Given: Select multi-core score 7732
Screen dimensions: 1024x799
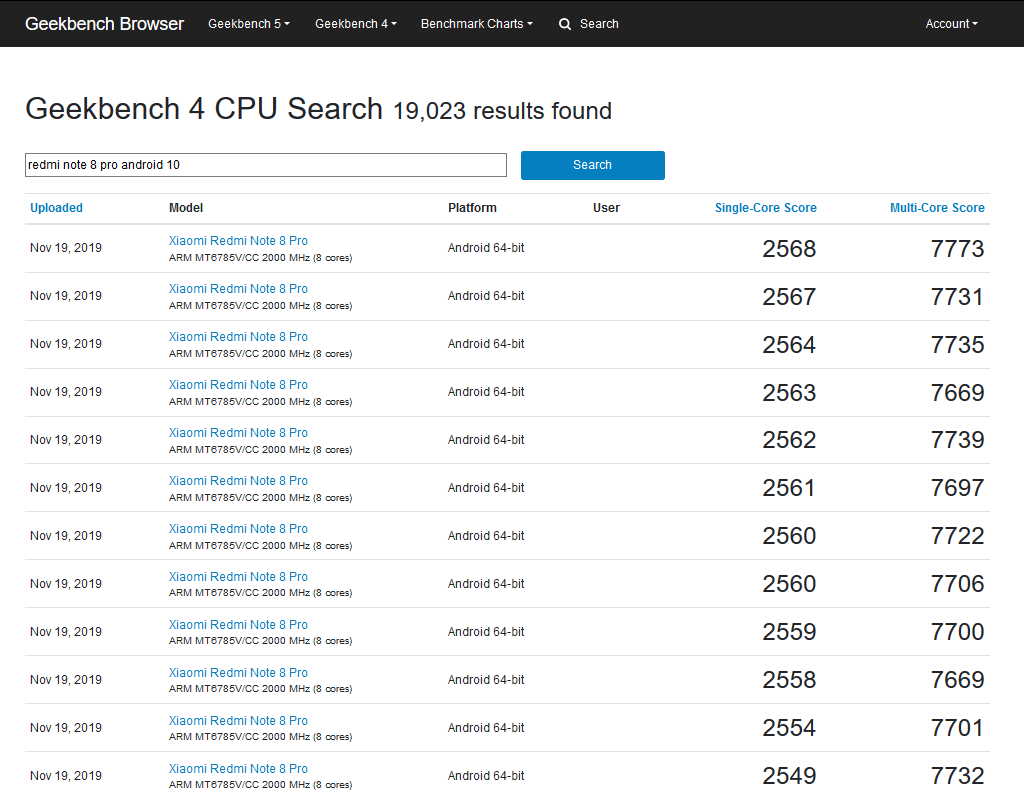Looking at the screenshot, I should pos(957,776).
